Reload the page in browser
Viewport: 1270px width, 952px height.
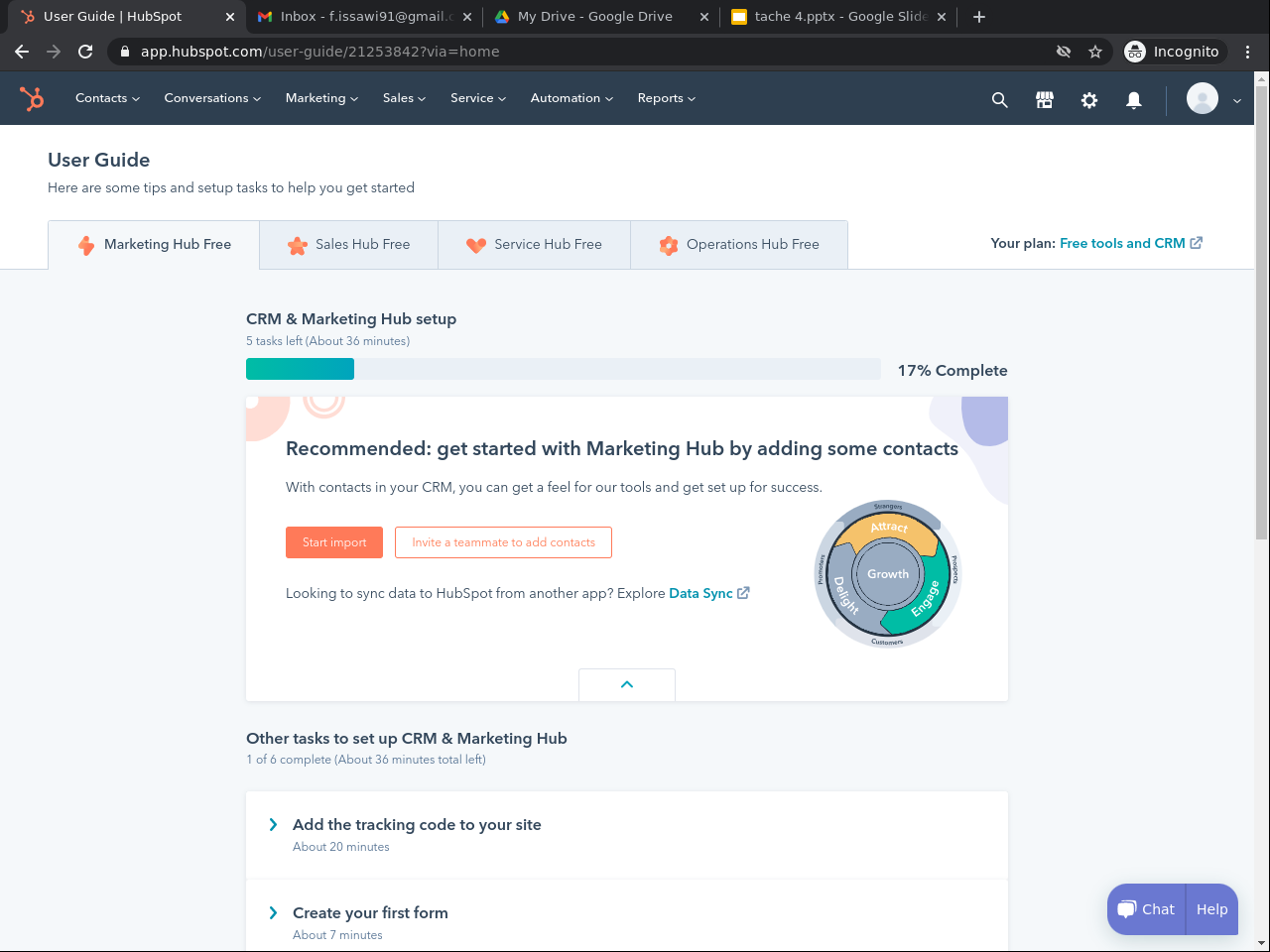point(85,52)
